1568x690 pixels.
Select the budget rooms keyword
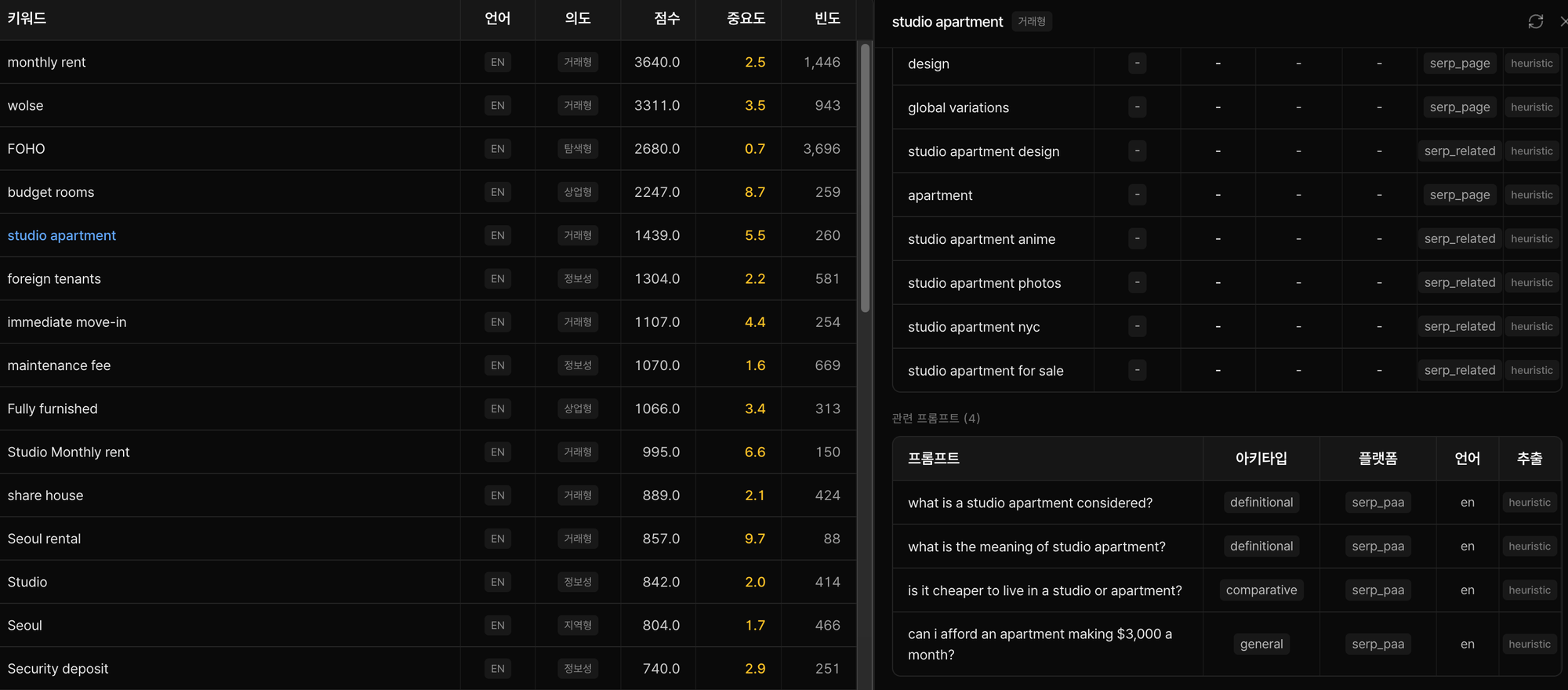pyautogui.click(x=51, y=192)
